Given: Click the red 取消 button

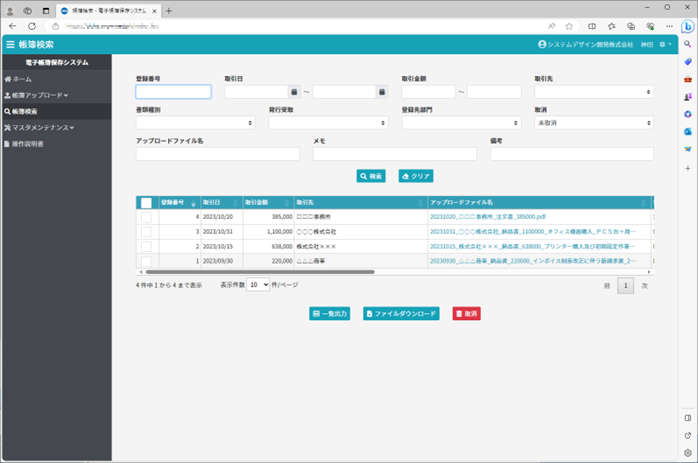Looking at the screenshot, I should pos(467,314).
